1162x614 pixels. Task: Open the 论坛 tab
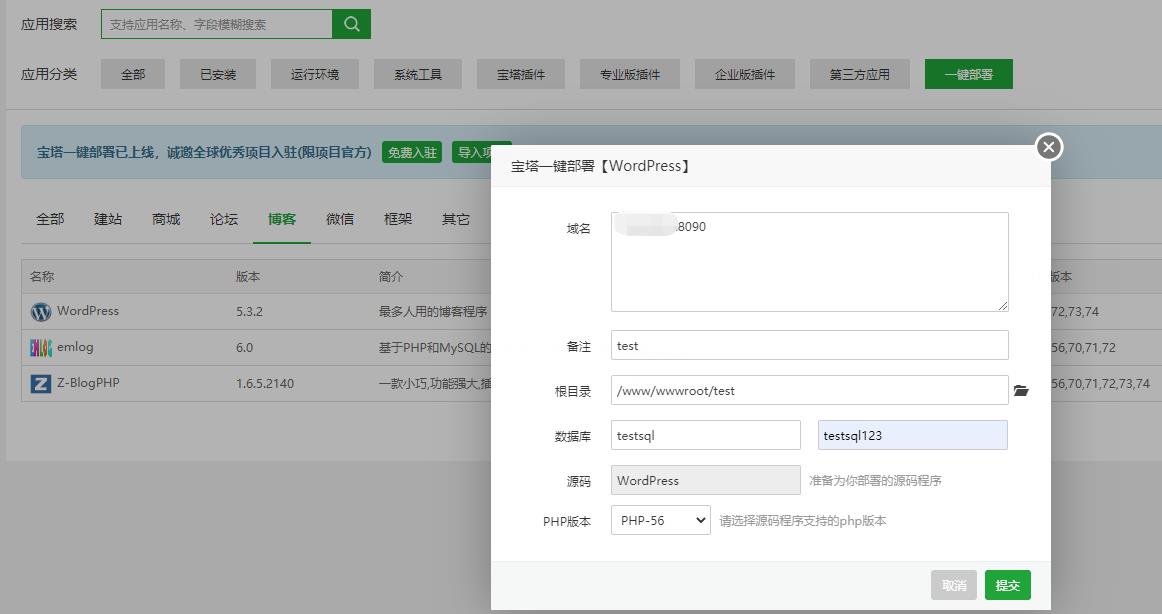(x=224, y=219)
